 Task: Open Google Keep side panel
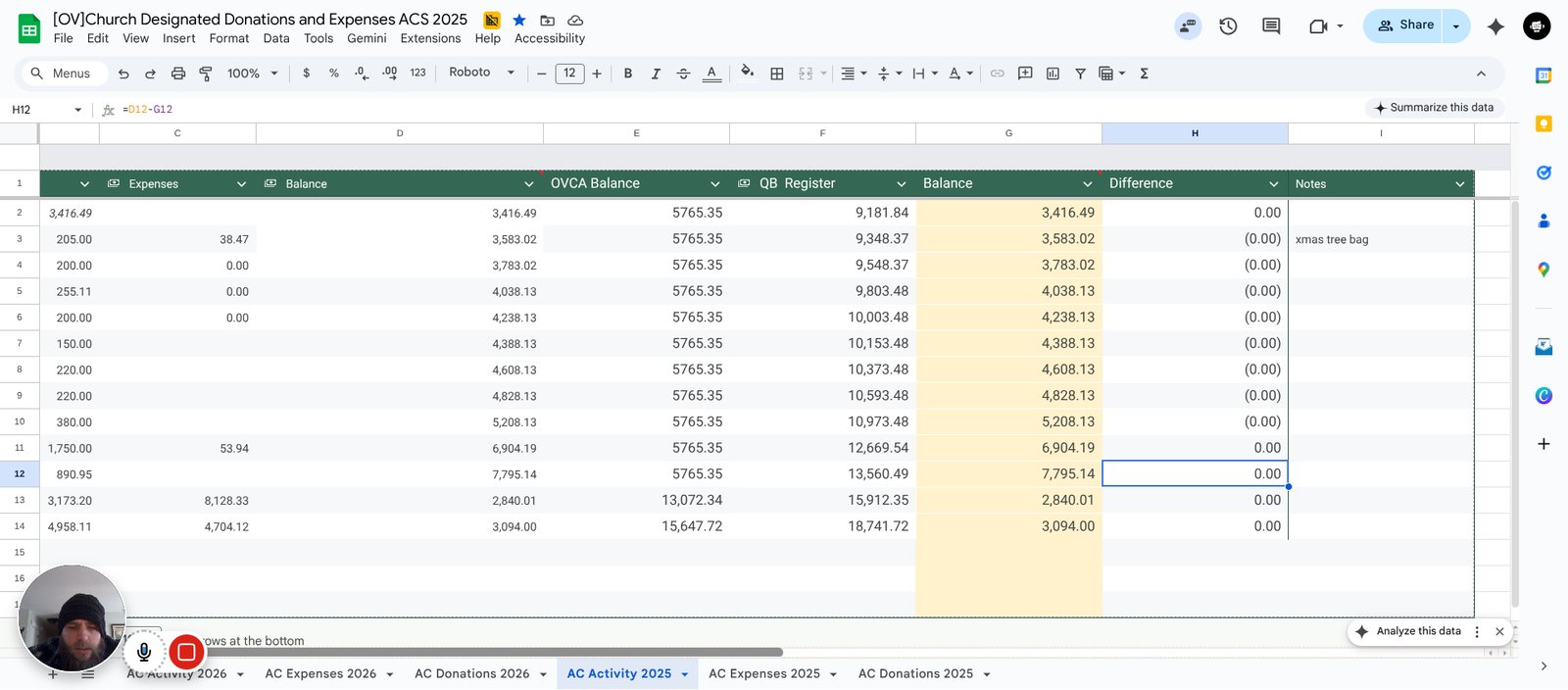click(x=1543, y=123)
